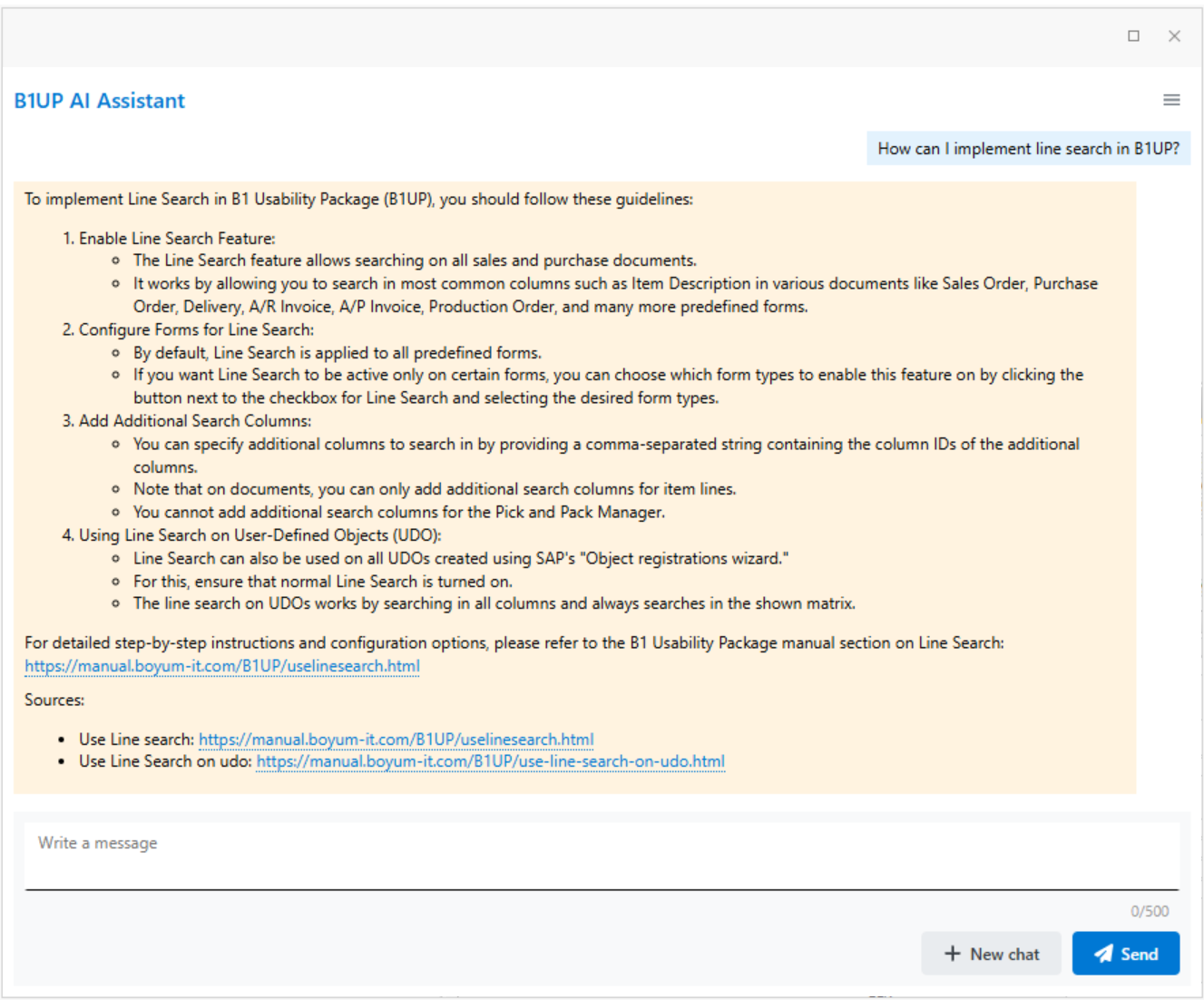Click the Using Line Search on UDO heading
Viewport: 1204px width, 1000px height.
click(x=259, y=535)
